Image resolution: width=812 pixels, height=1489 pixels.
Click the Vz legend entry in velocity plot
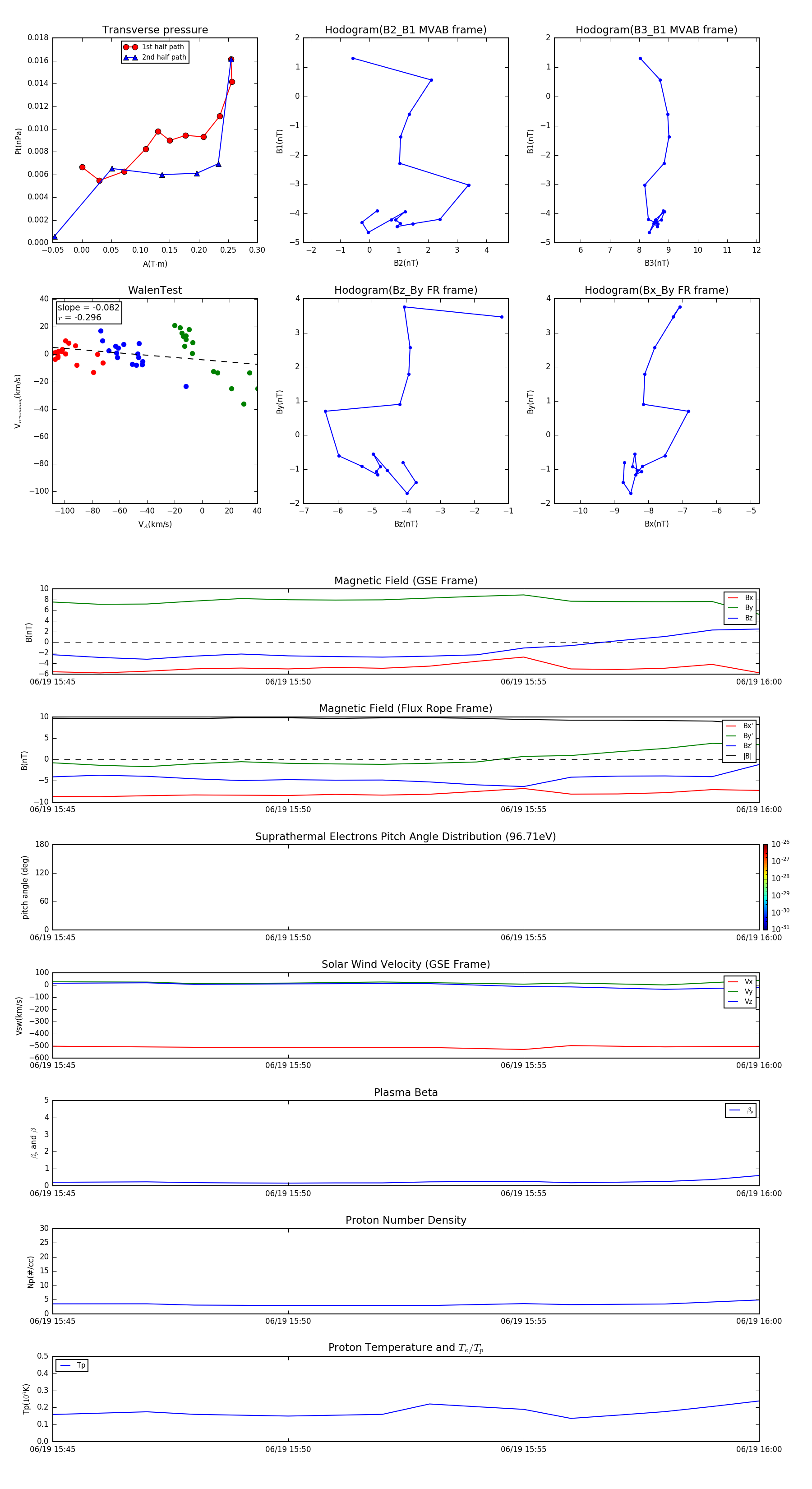(x=740, y=1002)
